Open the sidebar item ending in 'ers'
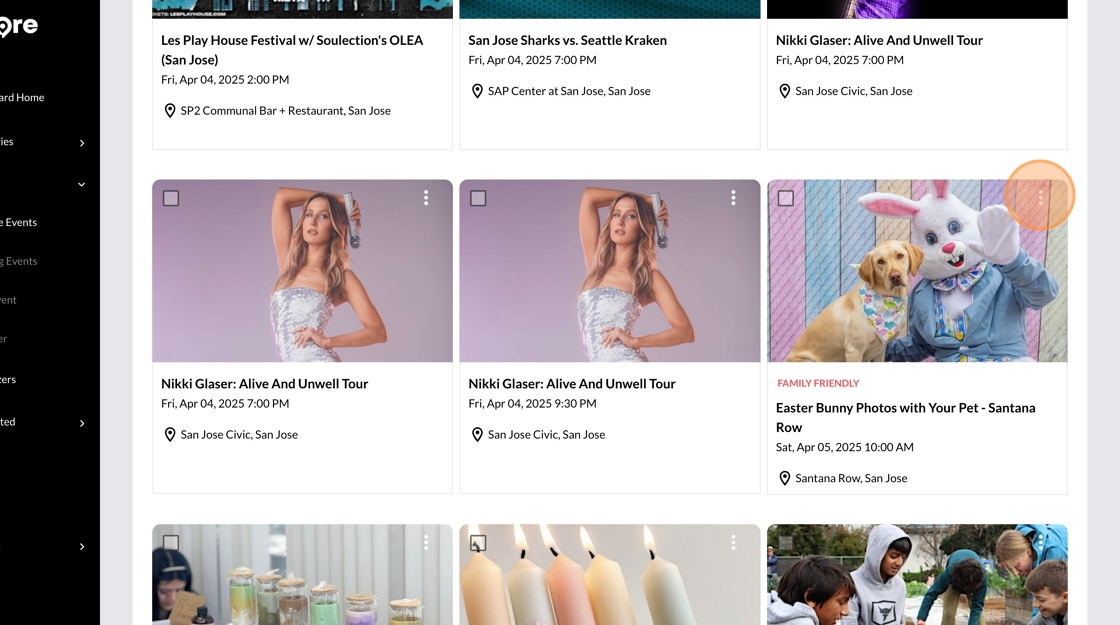This screenshot has height=625, width=1120. [x=9, y=379]
